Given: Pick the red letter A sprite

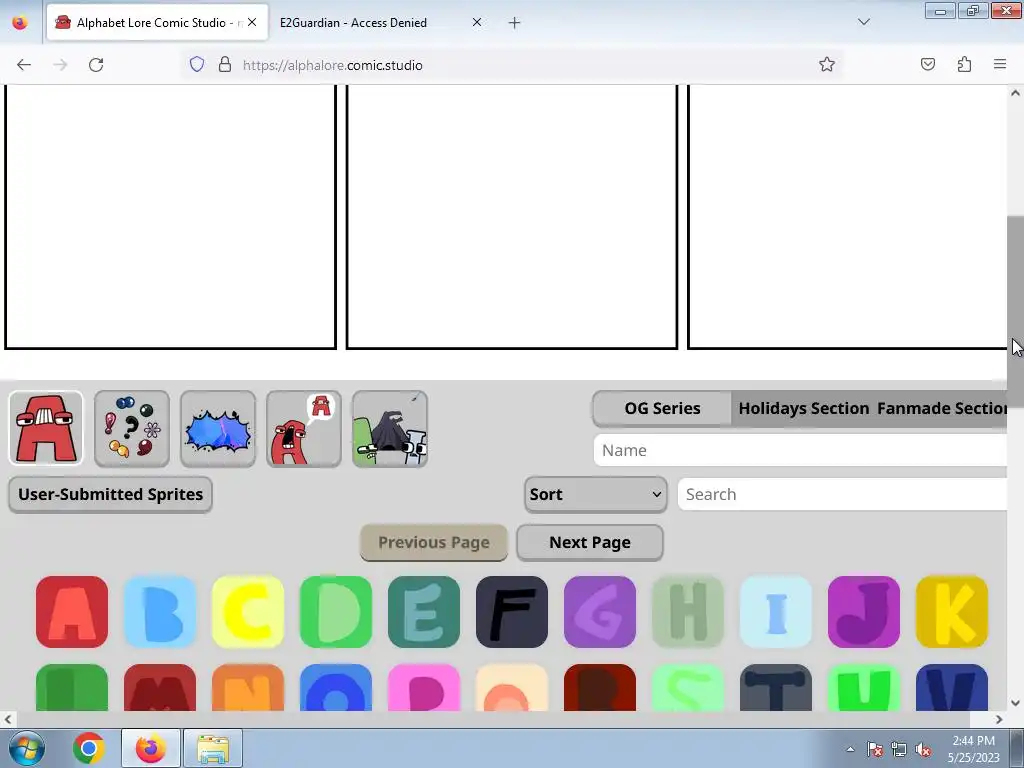Looking at the screenshot, I should (x=72, y=612).
